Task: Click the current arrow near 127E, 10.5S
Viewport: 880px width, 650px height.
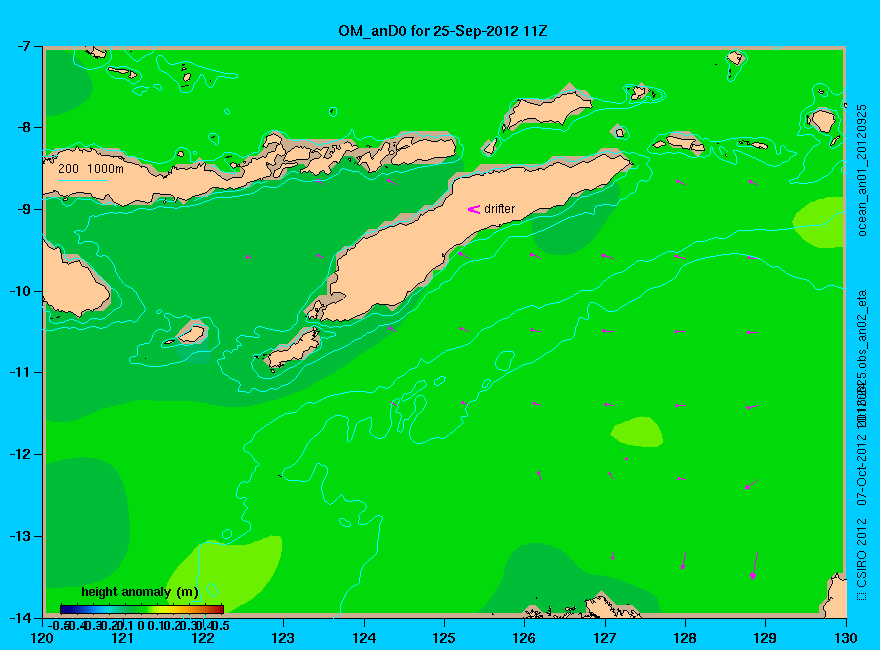Action: point(608,331)
